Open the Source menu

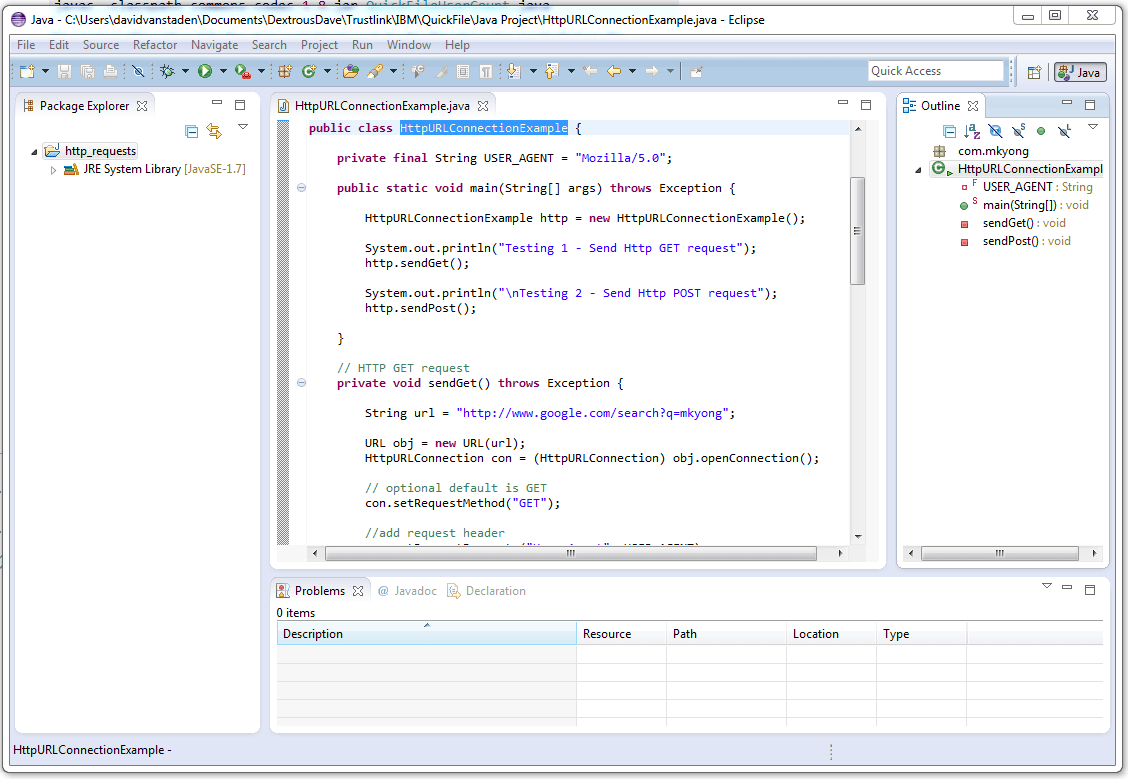pos(101,45)
